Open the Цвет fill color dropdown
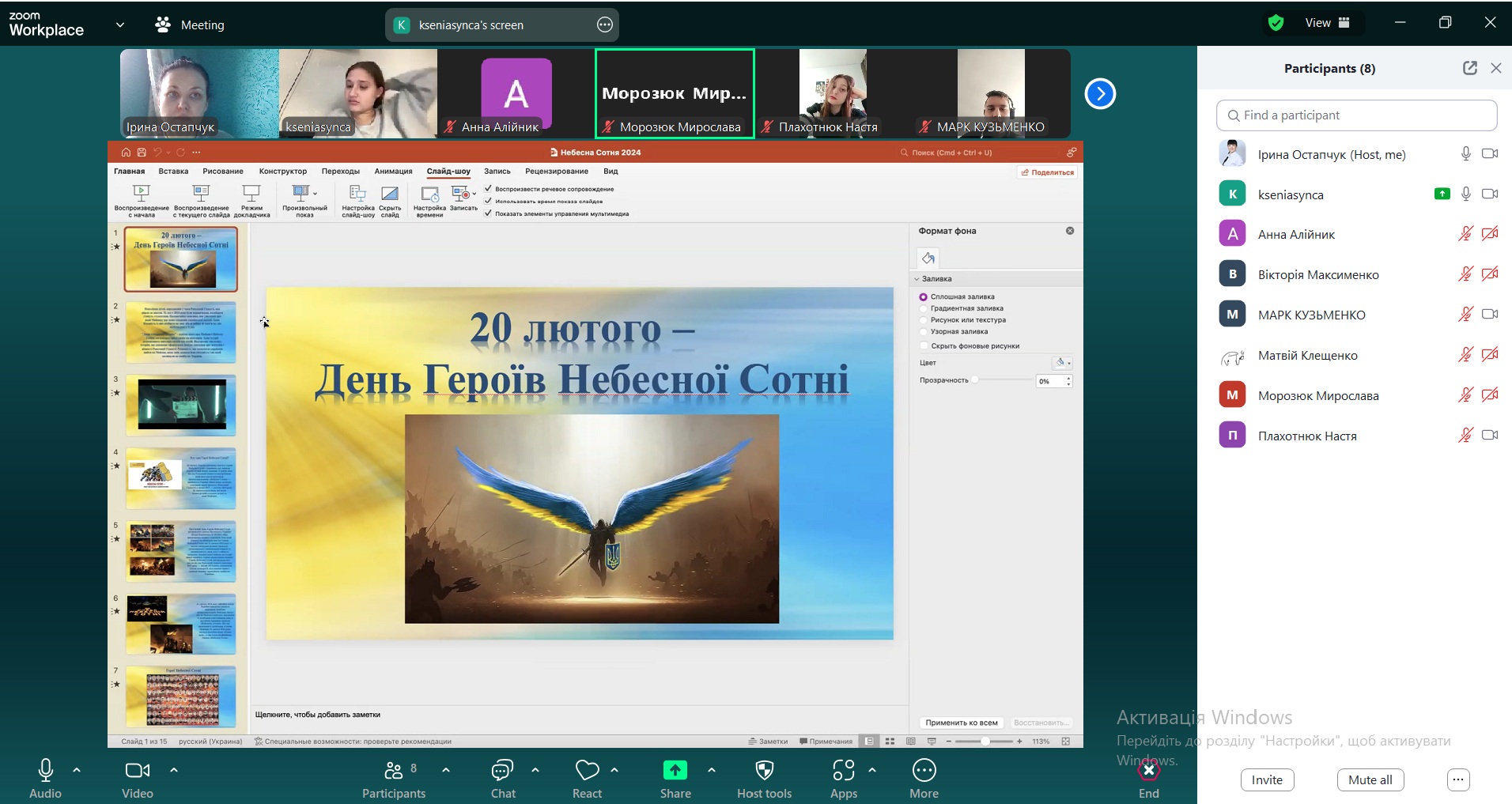Image resolution: width=1512 pixels, height=804 pixels. (x=1063, y=363)
